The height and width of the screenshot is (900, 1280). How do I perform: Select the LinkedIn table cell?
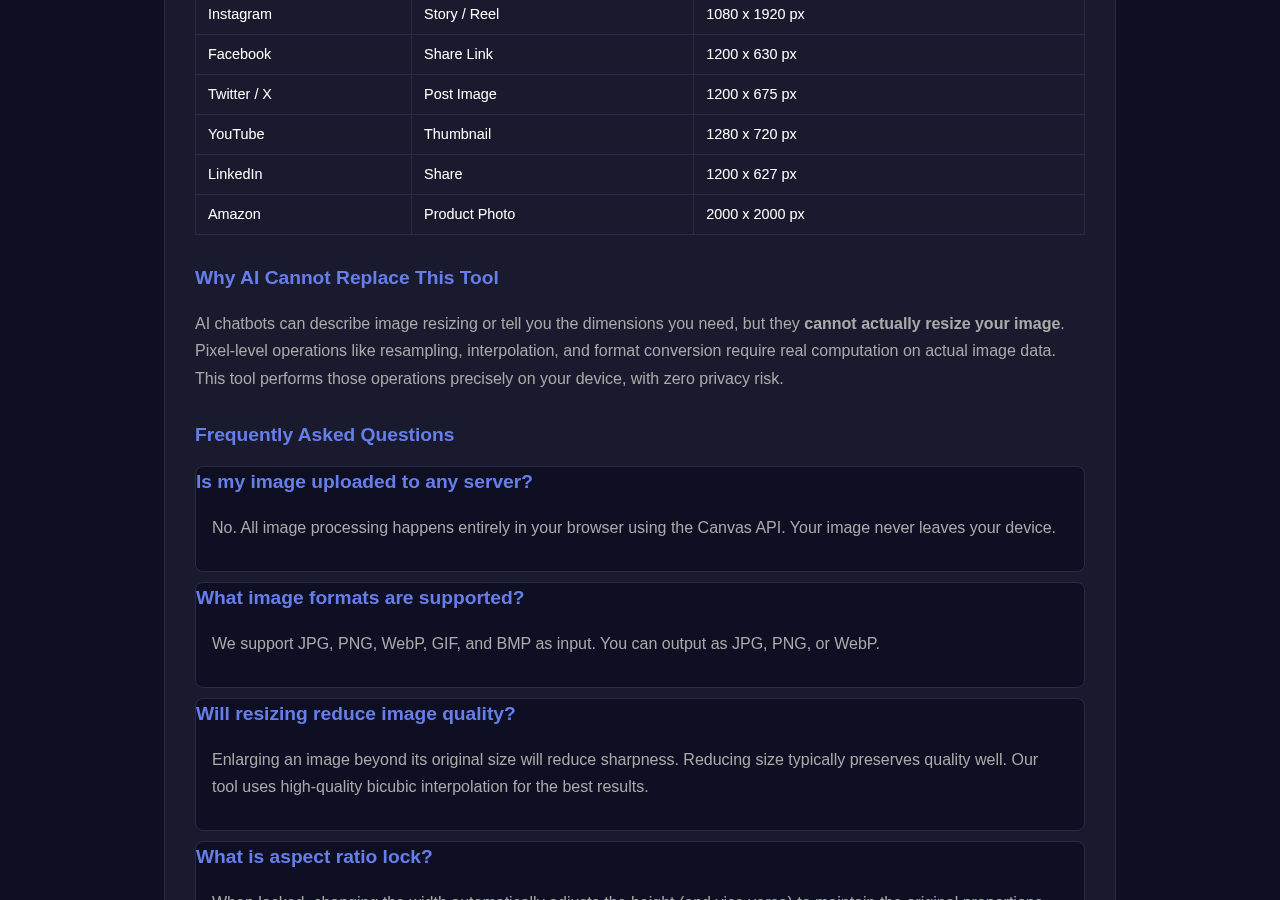pos(304,175)
